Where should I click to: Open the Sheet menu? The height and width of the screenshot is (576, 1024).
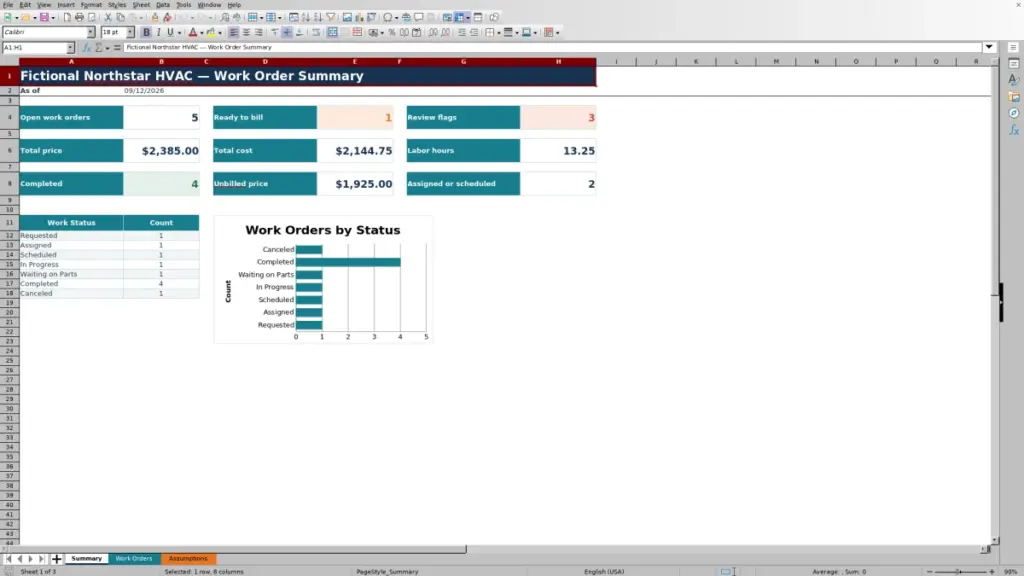pos(141,5)
